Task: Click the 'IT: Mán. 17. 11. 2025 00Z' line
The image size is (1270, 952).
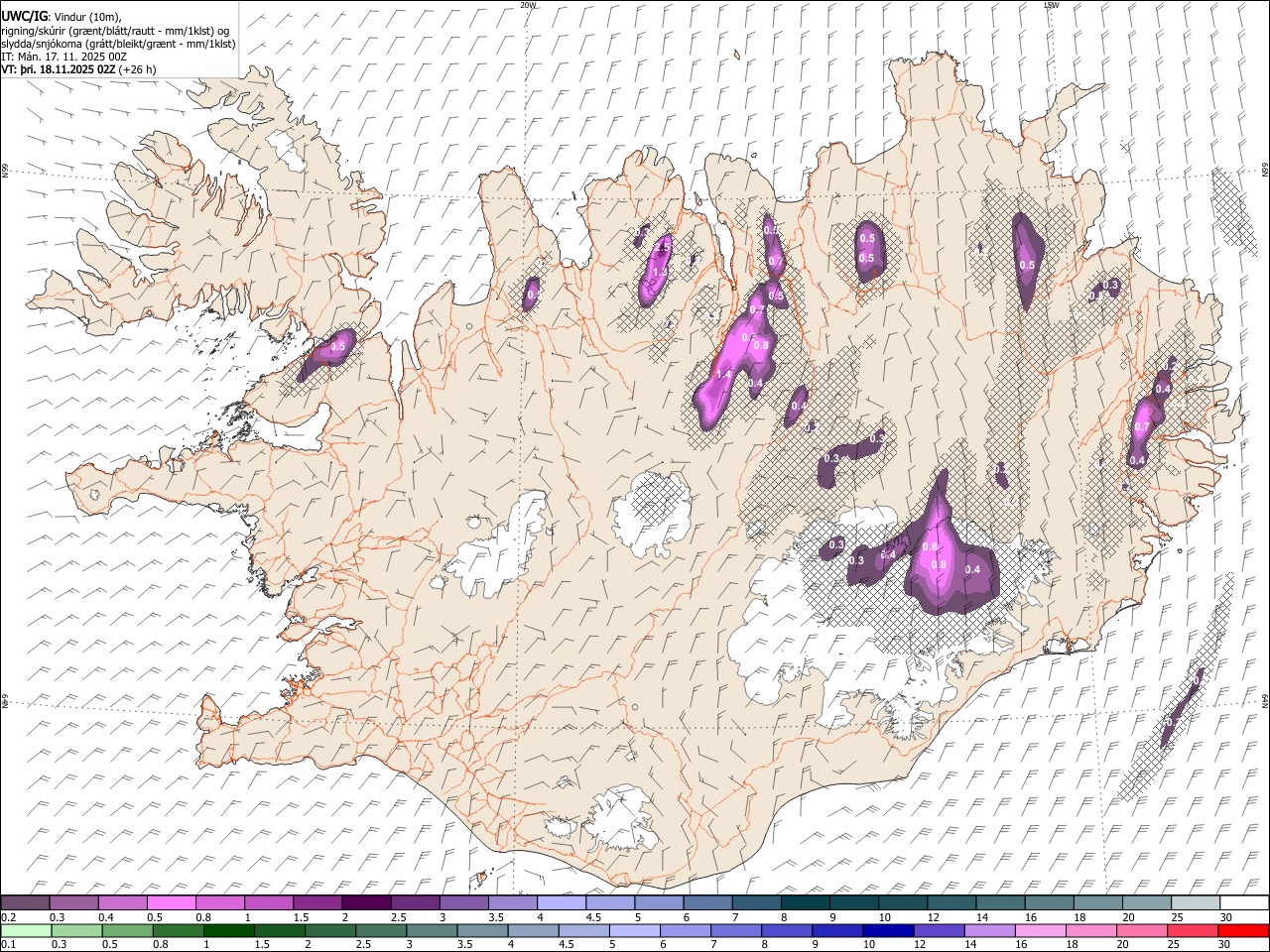Action: click(64, 57)
